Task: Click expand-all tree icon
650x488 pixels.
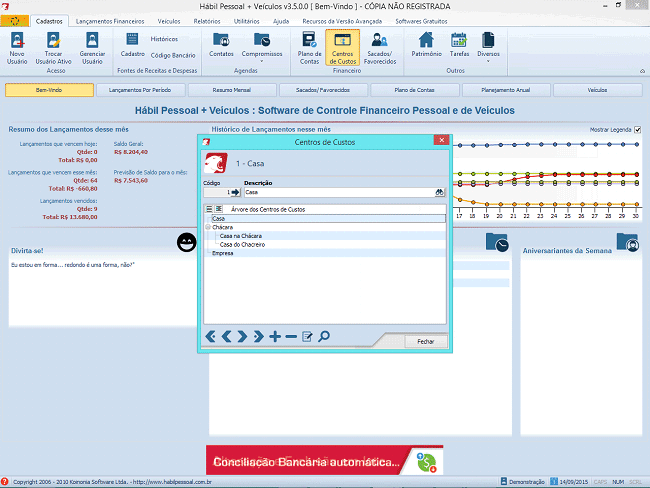Action: [x=209, y=209]
